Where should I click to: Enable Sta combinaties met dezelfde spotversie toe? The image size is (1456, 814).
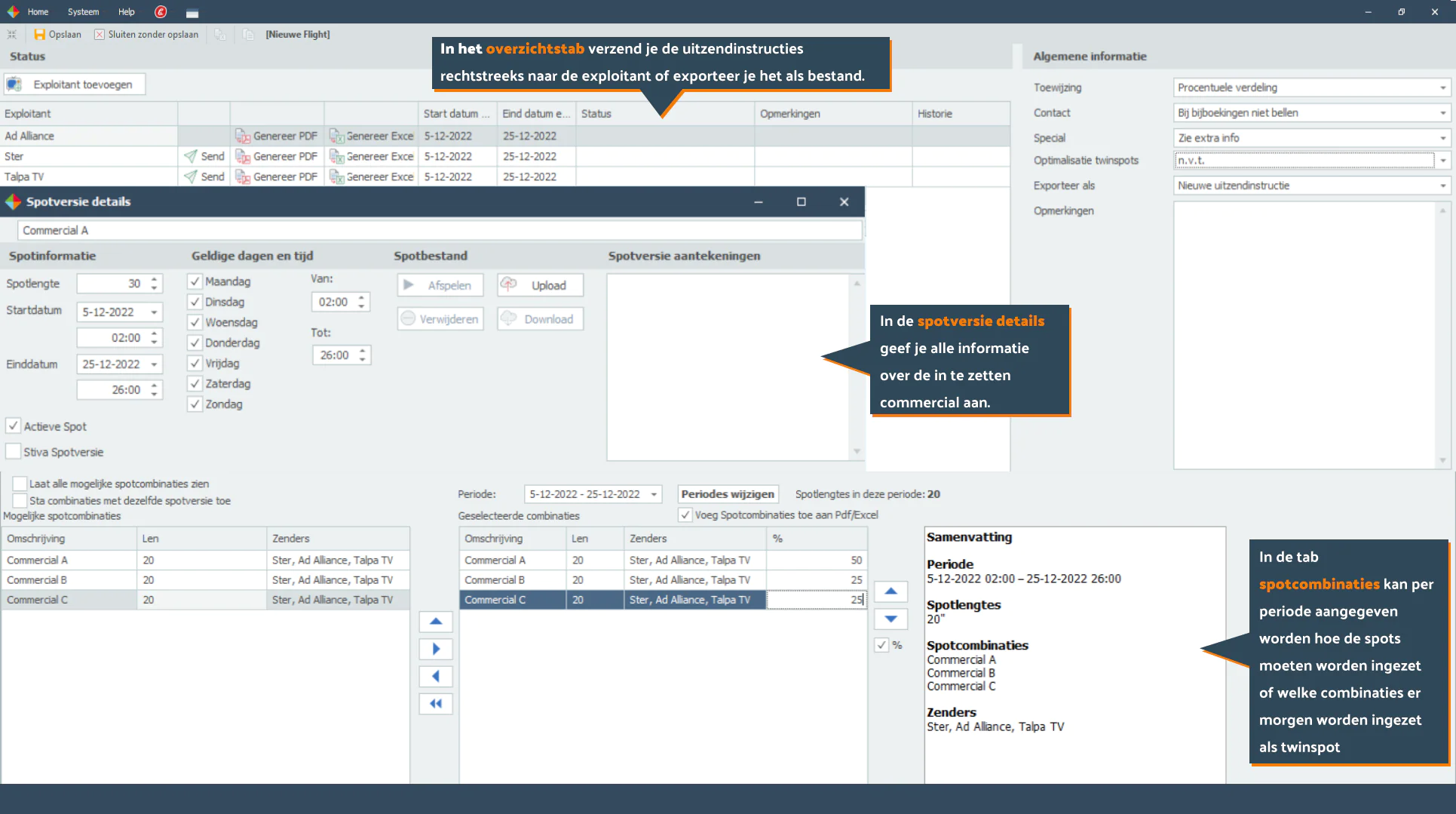(x=20, y=500)
